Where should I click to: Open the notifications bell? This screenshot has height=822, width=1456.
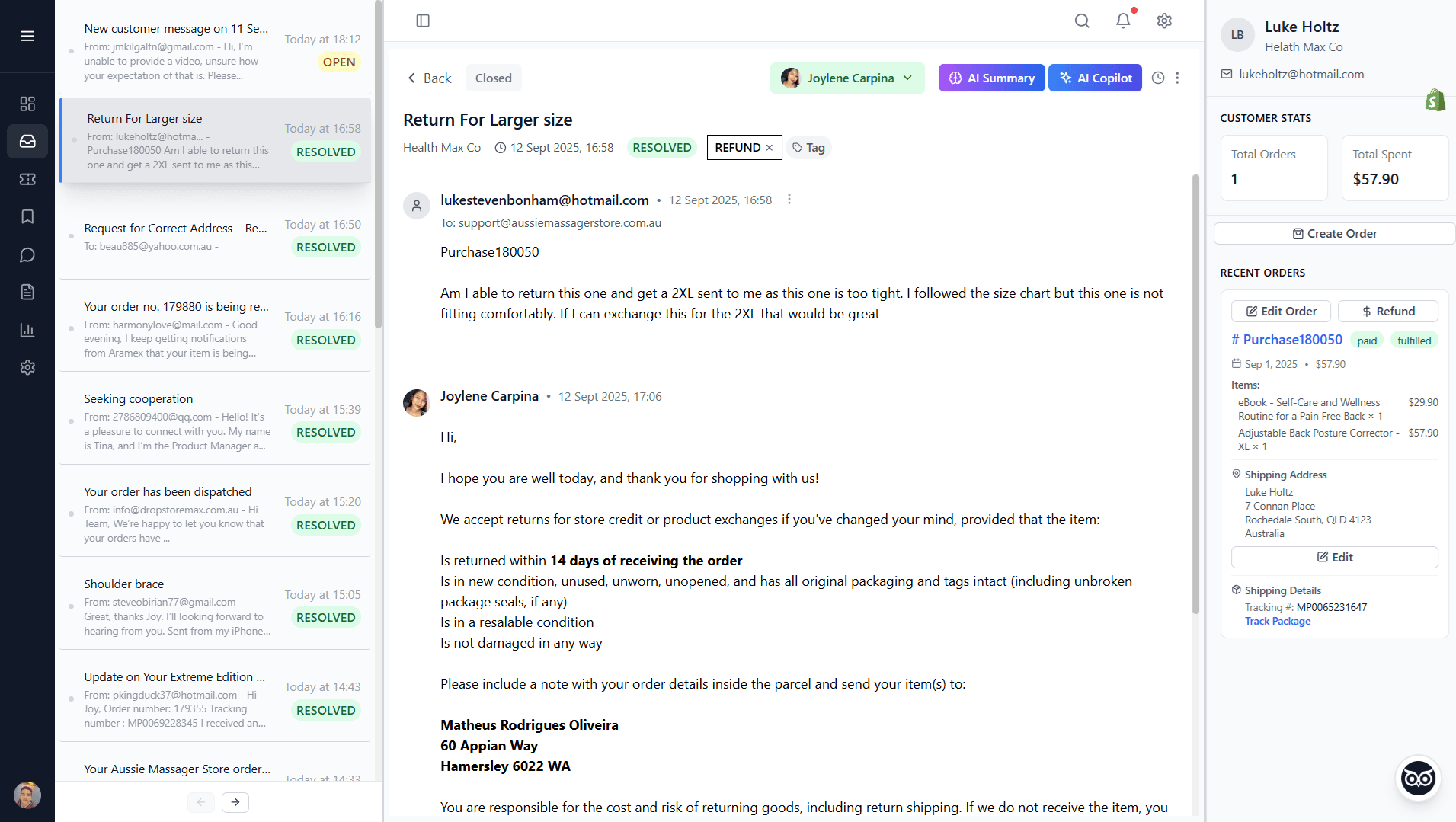[1123, 21]
